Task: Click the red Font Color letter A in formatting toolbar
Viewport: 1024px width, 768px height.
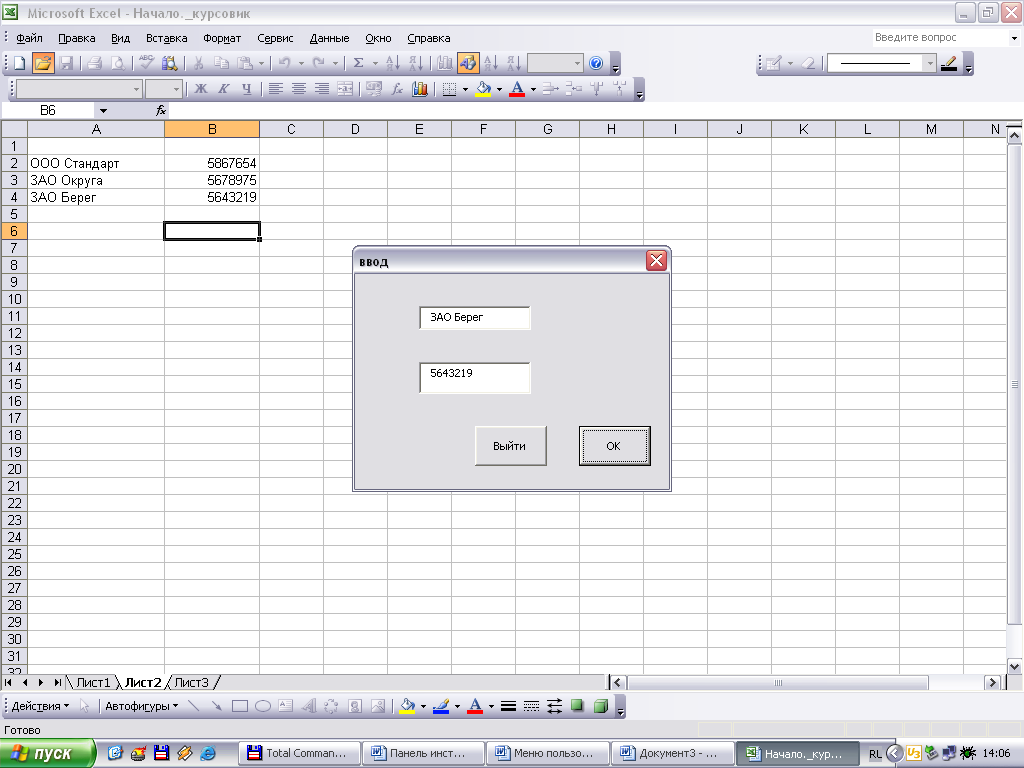Action: coord(517,89)
